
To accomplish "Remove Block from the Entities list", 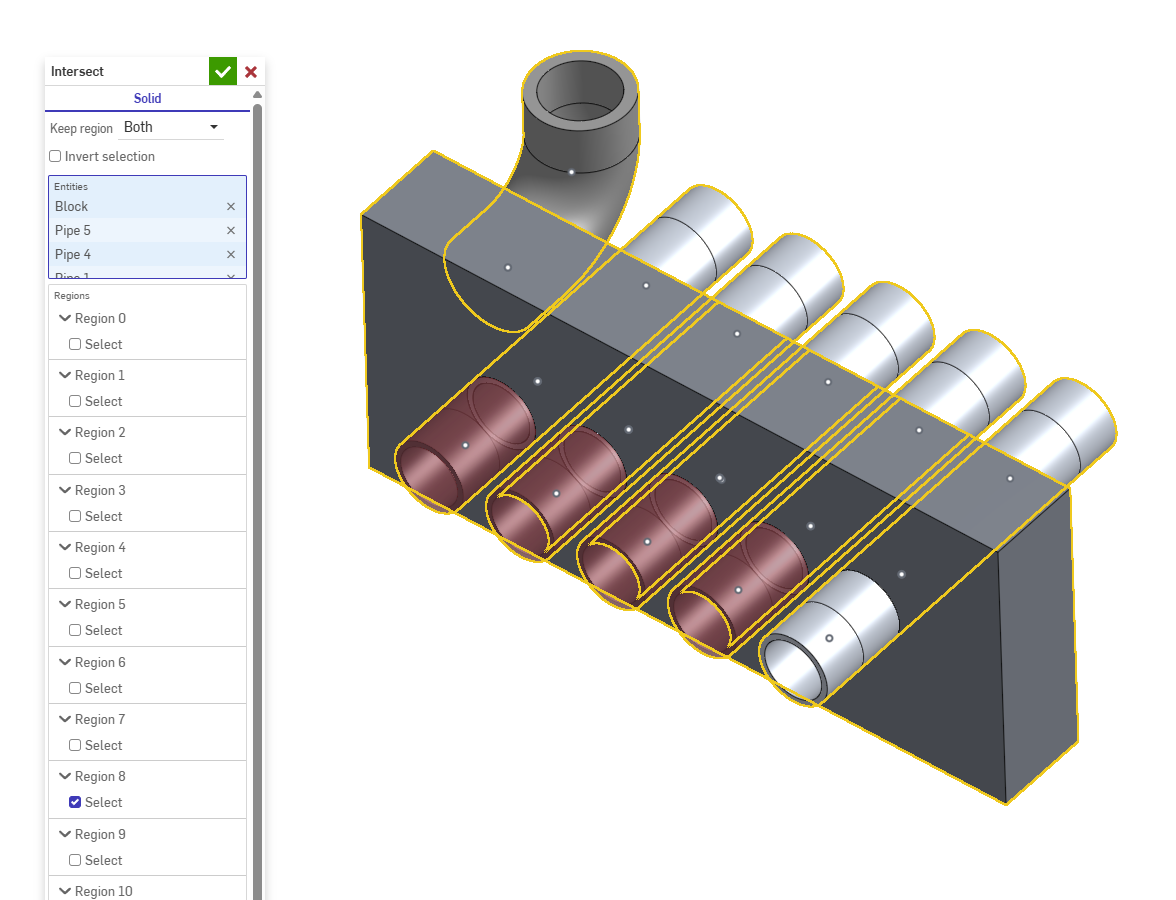I will [231, 206].
